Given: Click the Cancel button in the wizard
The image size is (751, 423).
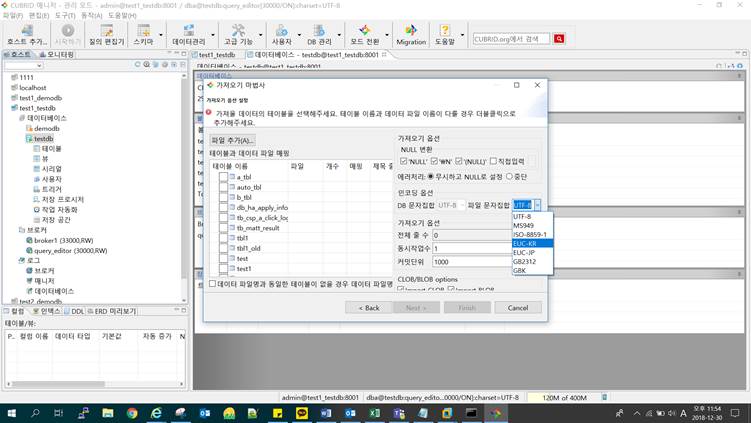Looking at the screenshot, I should coord(518,308).
